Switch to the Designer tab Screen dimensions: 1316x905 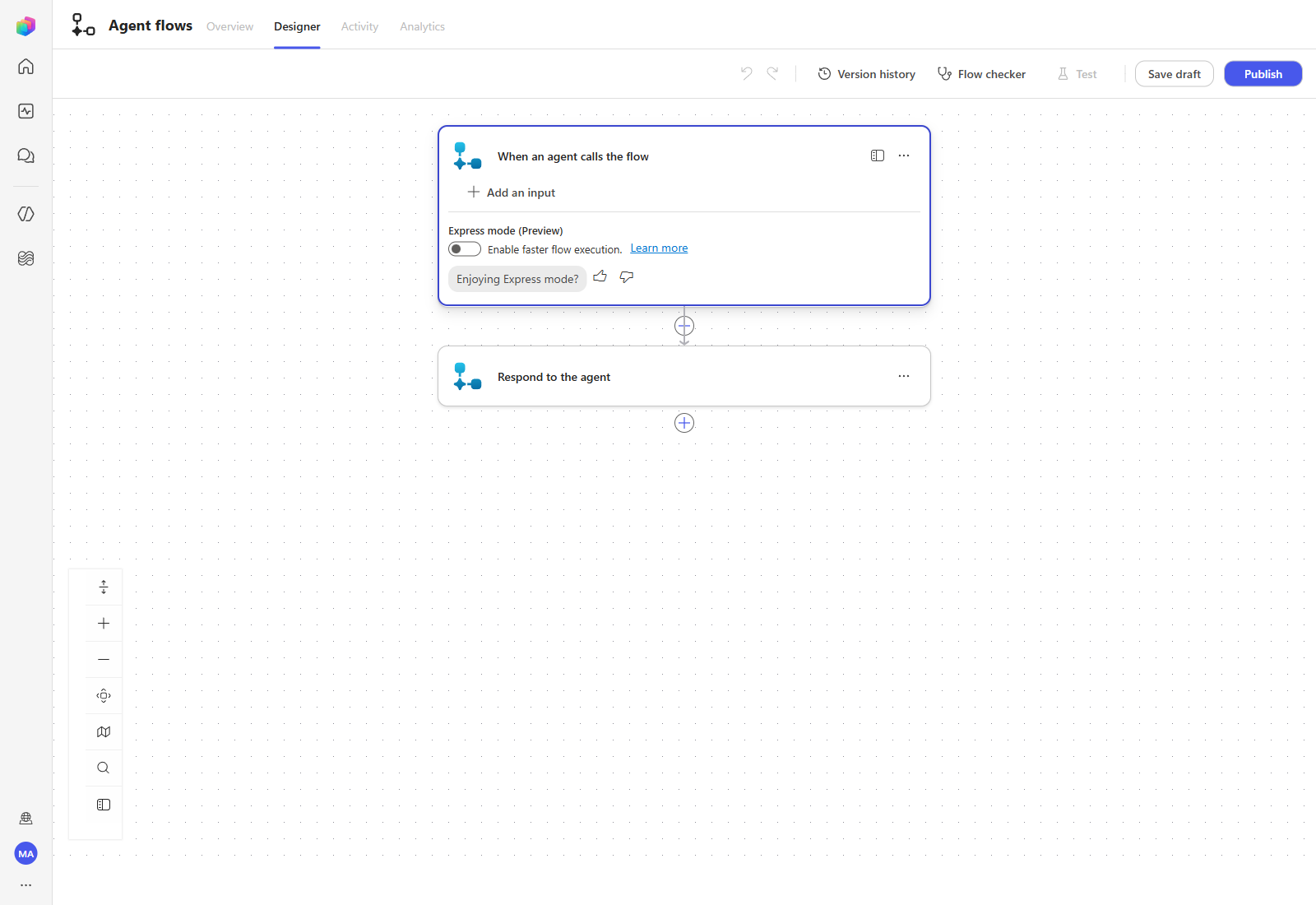point(297,26)
